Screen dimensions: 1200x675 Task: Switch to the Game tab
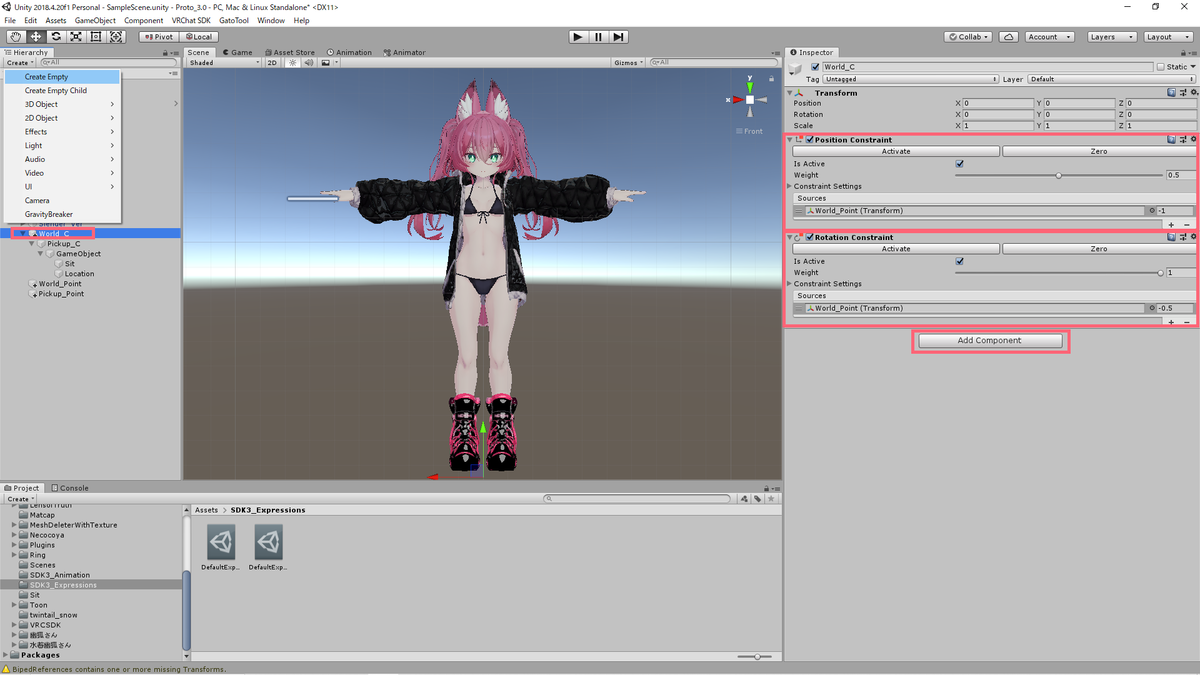238,52
